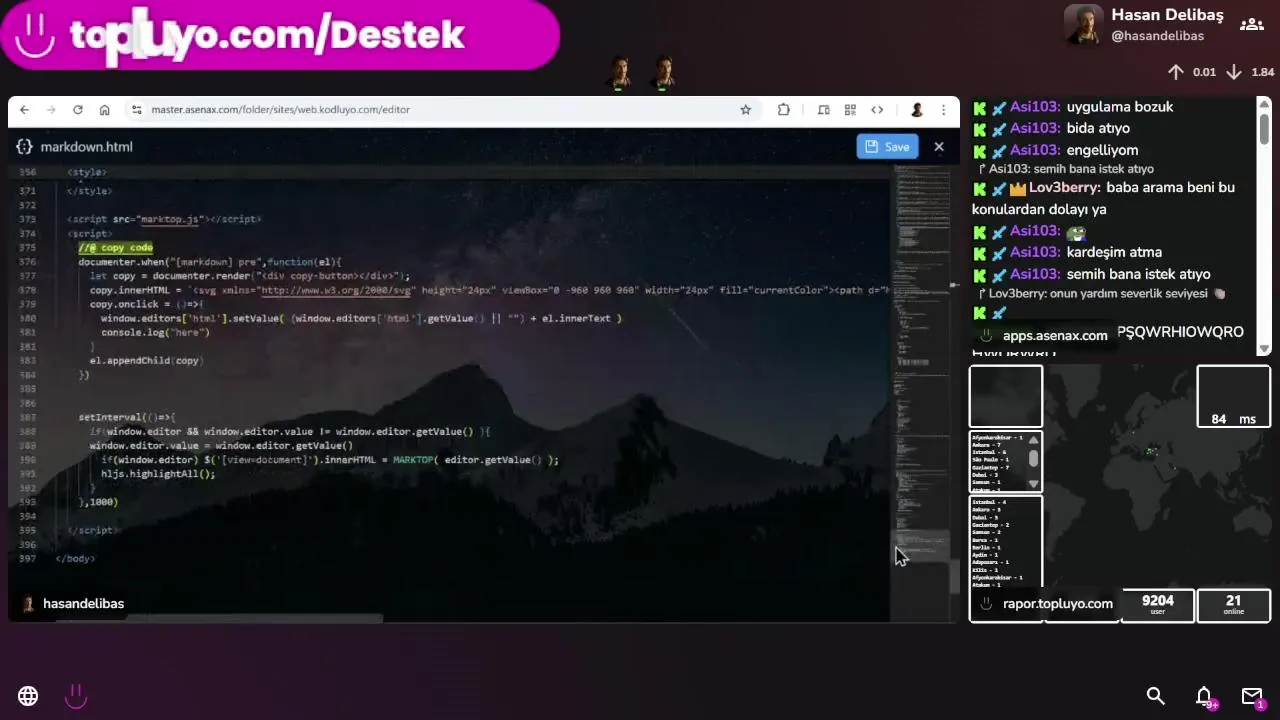This screenshot has width=1280, height=720.
Task: Click the media/device toolbar icon beside extensions
Action: tap(823, 110)
